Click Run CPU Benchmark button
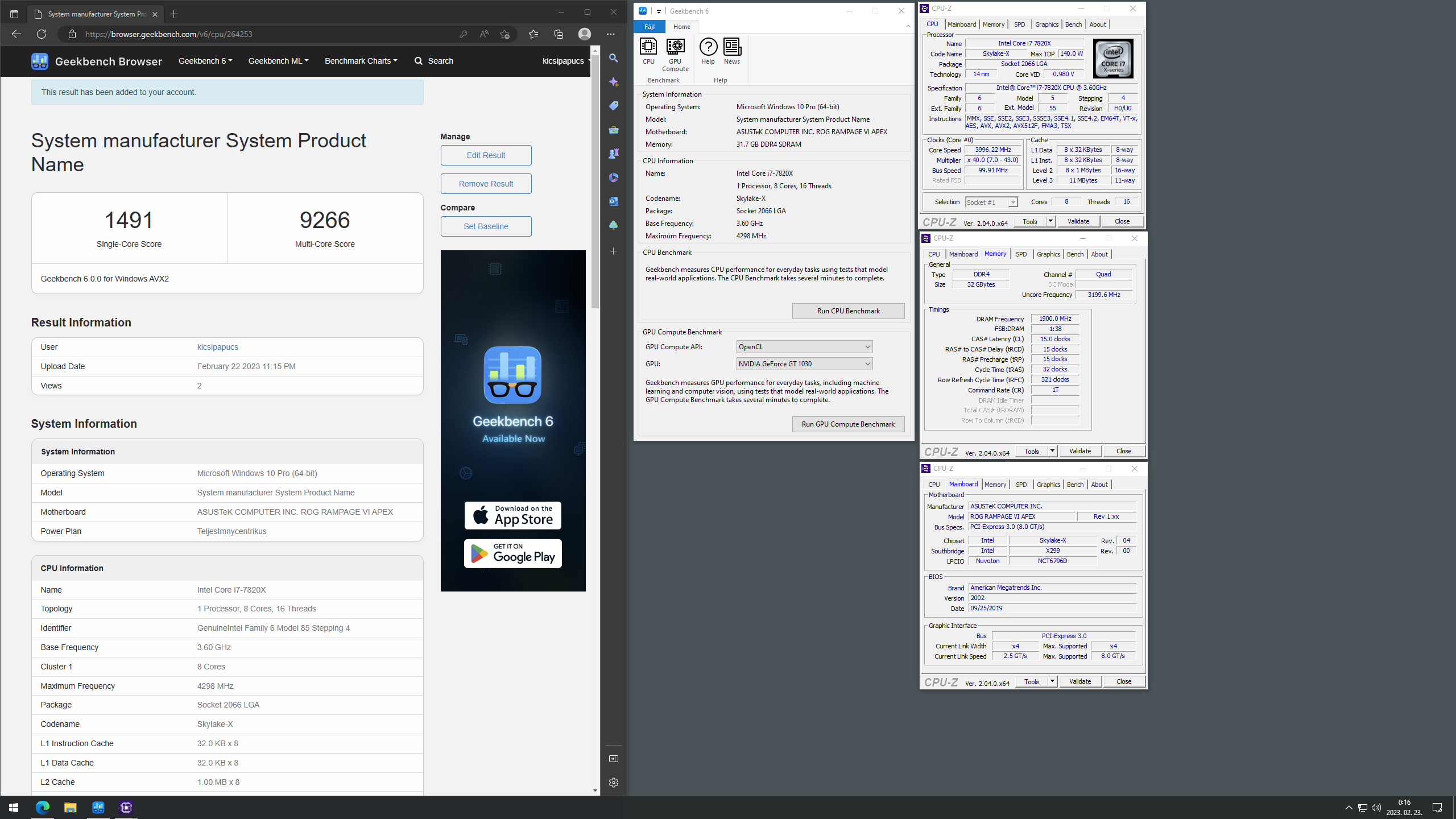The height and width of the screenshot is (819, 1456). point(848,311)
